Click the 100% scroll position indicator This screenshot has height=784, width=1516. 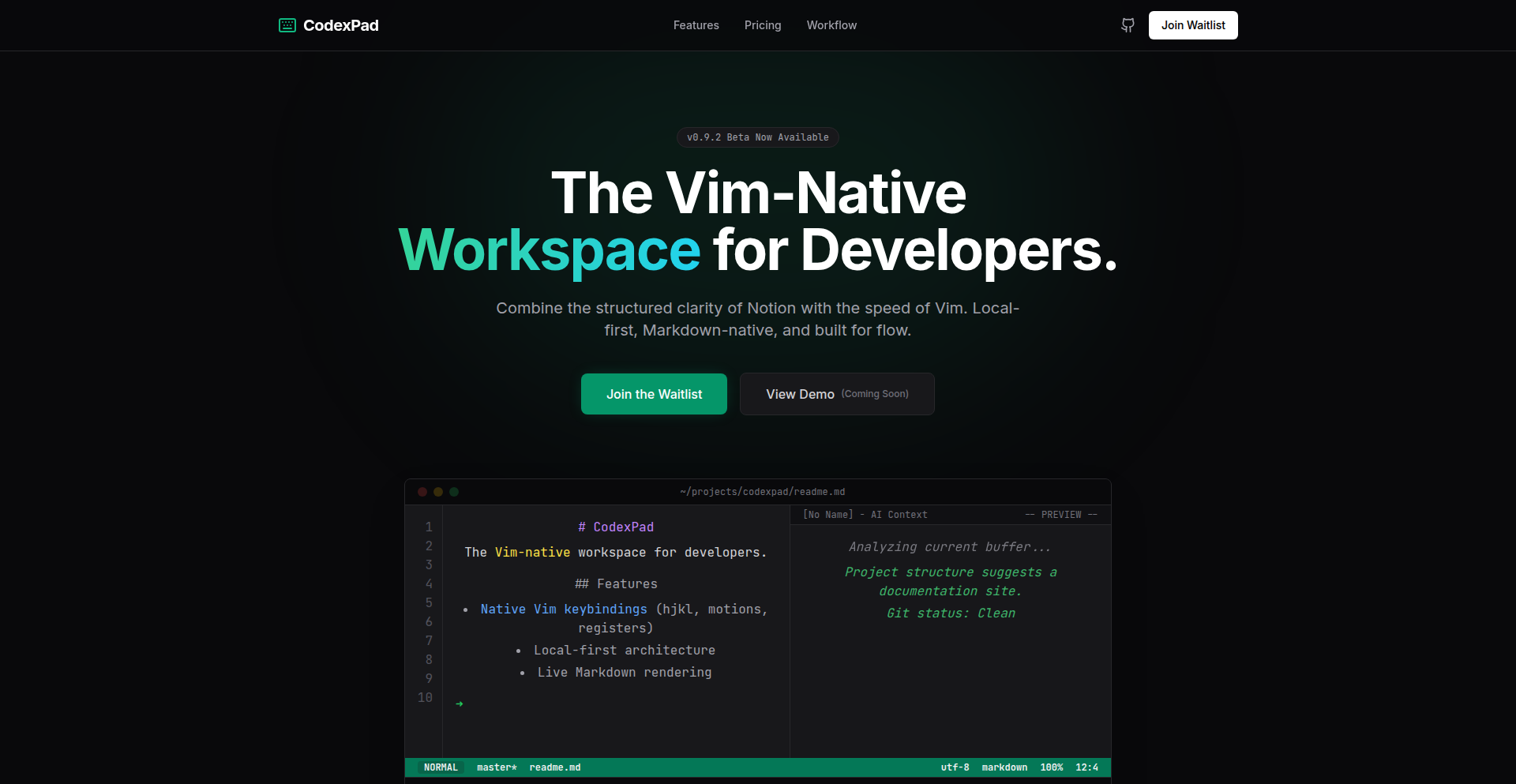[1053, 767]
